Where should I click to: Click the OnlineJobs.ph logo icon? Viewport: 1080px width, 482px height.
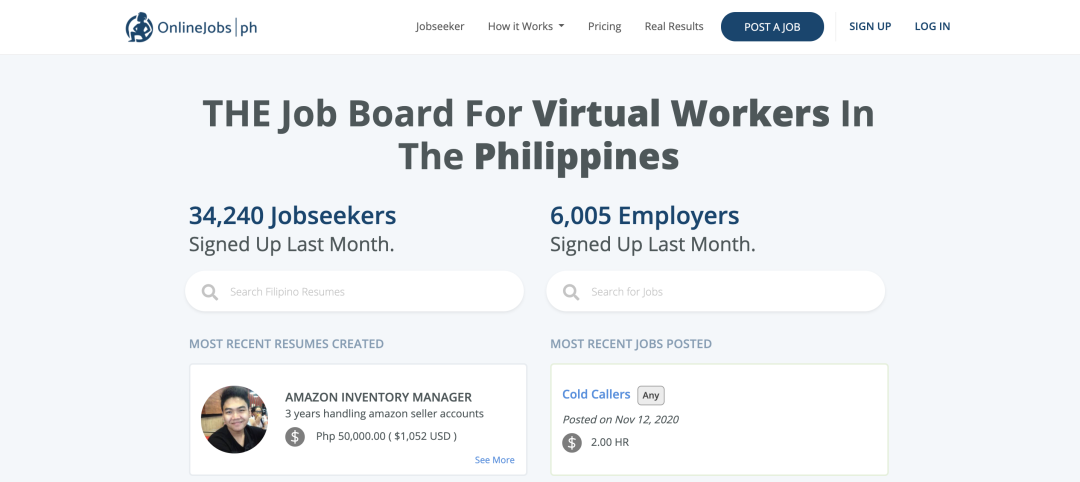pos(139,27)
